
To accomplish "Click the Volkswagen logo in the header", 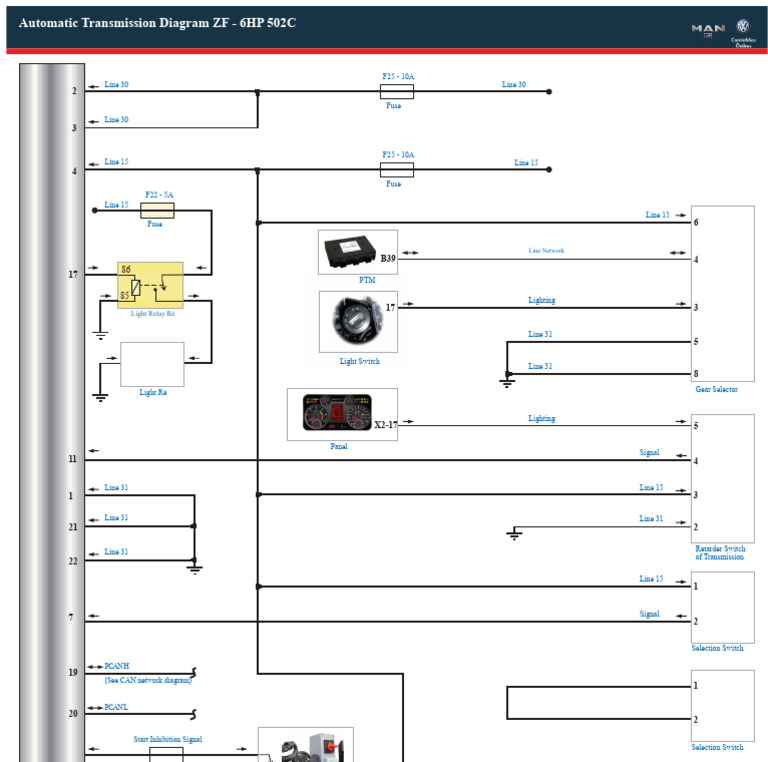I will 743,26.
